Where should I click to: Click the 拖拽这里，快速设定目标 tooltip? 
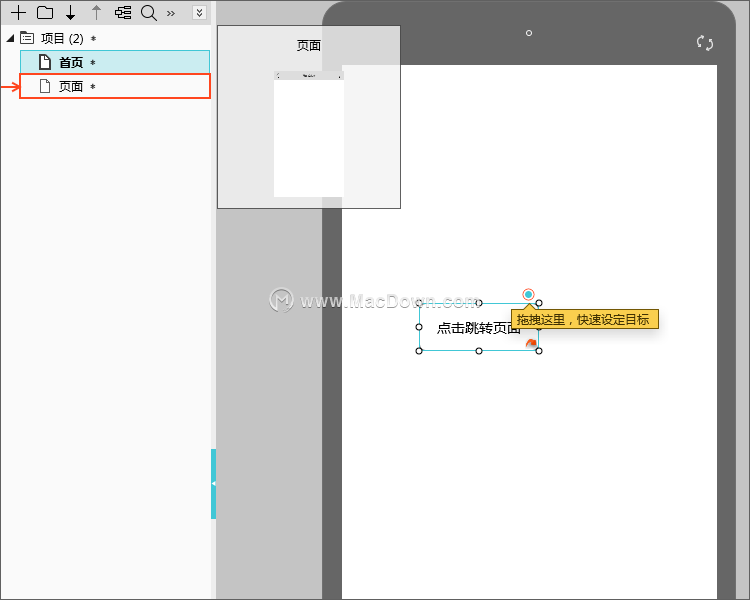coord(585,319)
